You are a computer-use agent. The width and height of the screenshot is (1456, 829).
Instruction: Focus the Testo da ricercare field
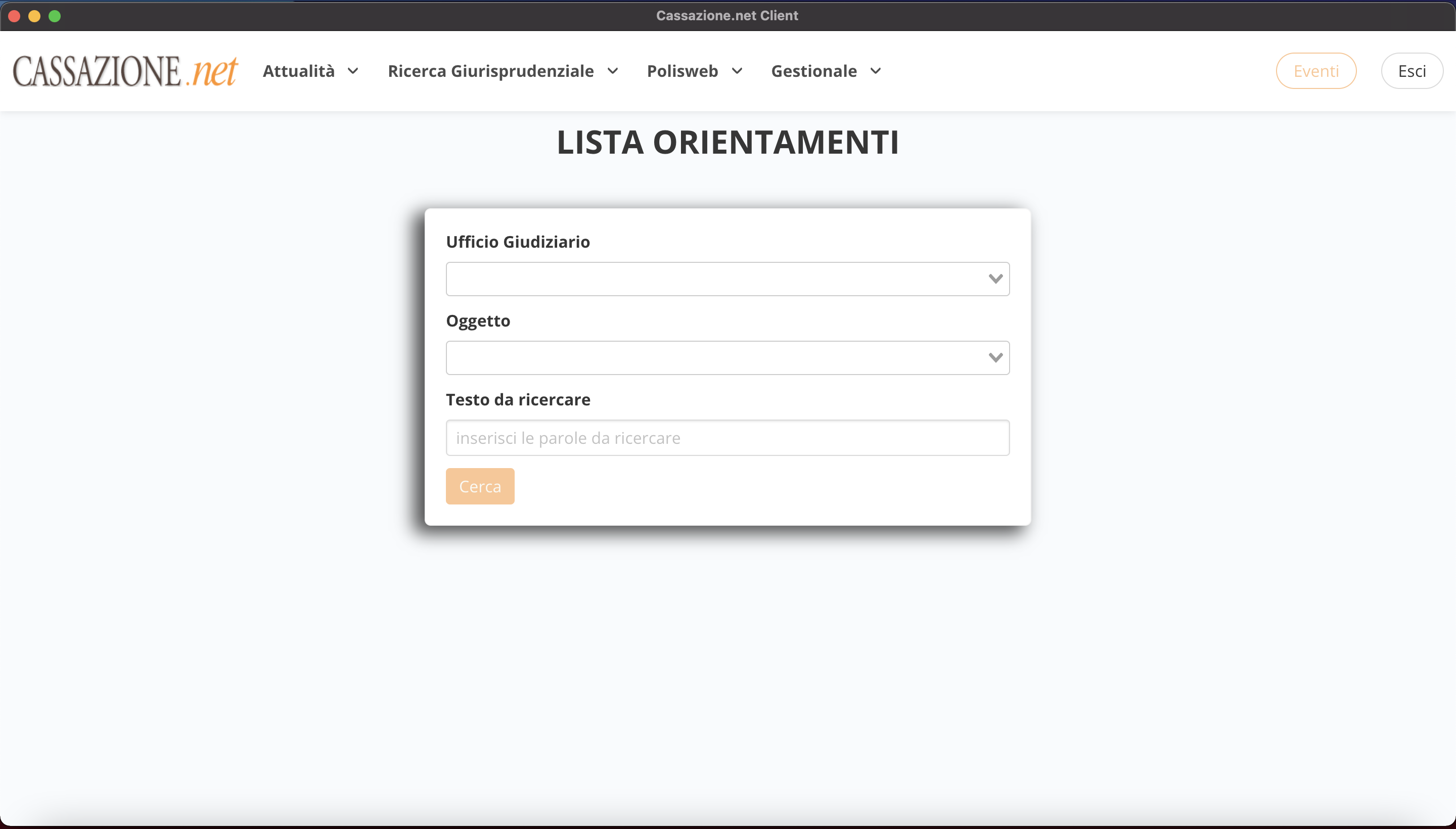727,438
